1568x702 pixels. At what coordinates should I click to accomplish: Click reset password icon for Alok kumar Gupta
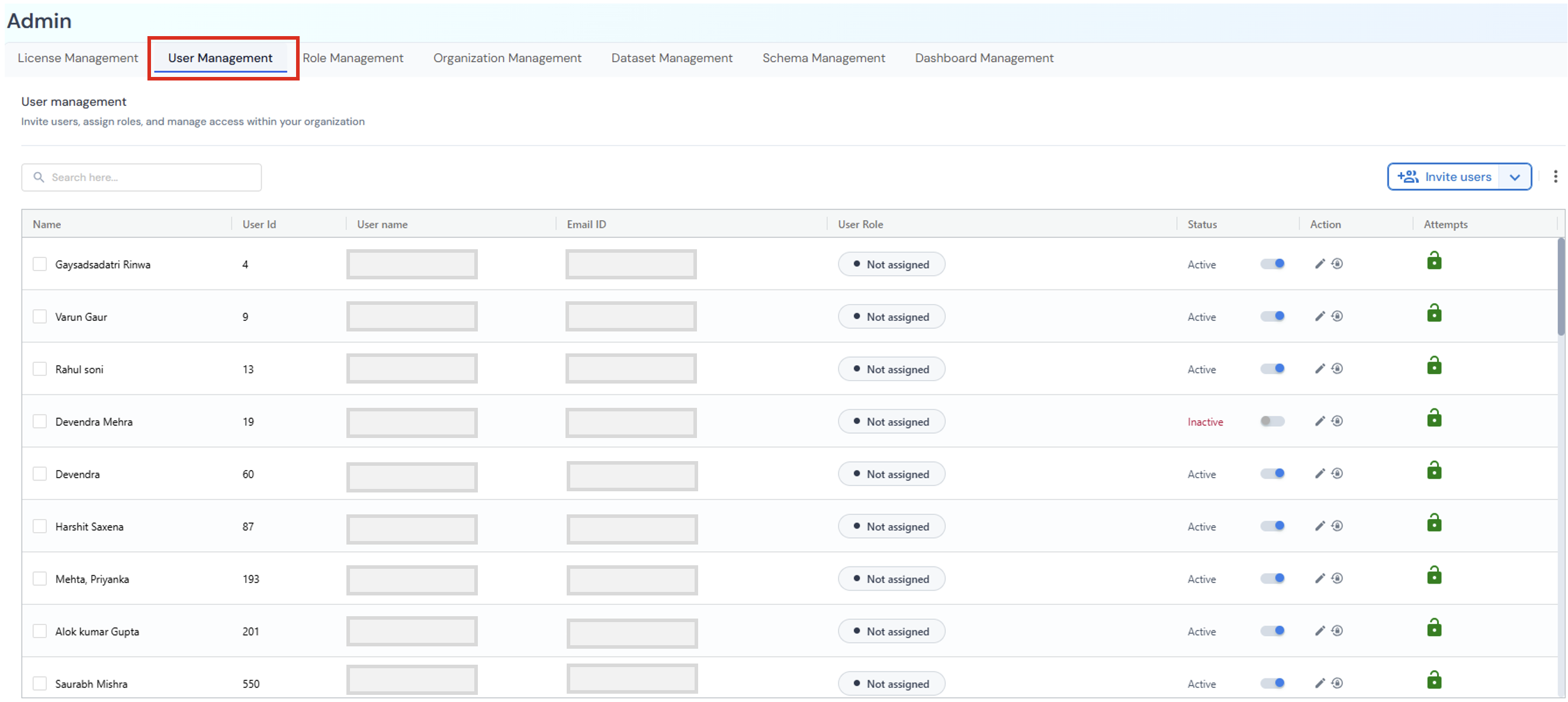(1337, 631)
